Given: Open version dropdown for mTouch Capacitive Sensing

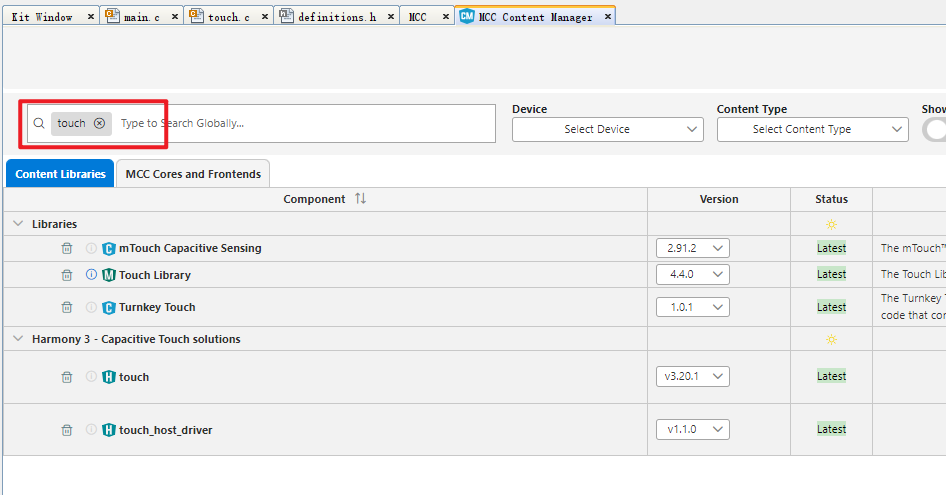Looking at the screenshot, I should pos(693,248).
